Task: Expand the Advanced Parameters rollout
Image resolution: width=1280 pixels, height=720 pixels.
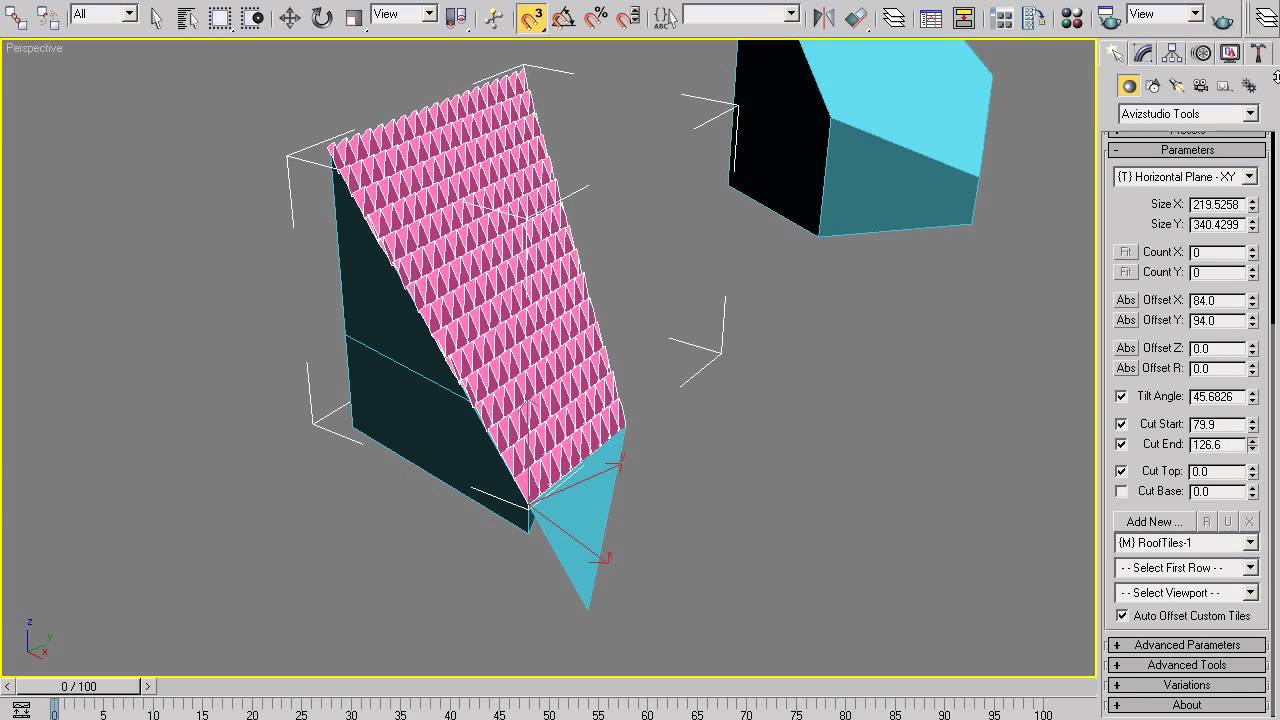Action: 1187,645
